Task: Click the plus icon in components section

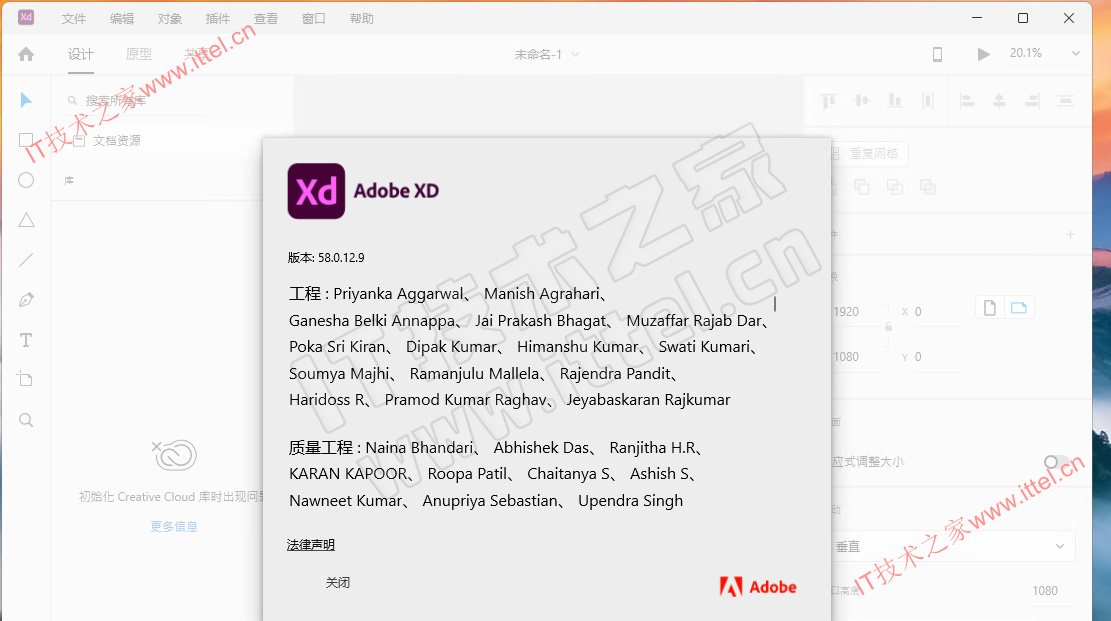Action: click(x=1070, y=235)
